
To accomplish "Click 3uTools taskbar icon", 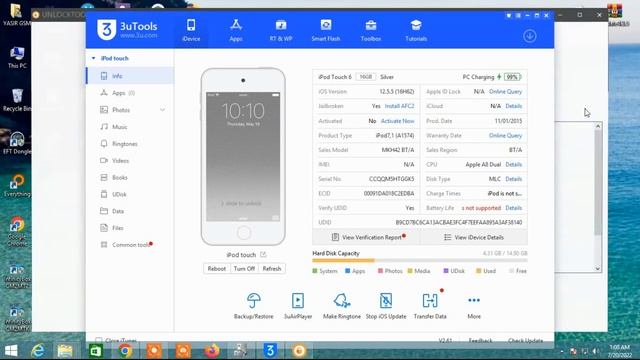I will click(x=270, y=351).
